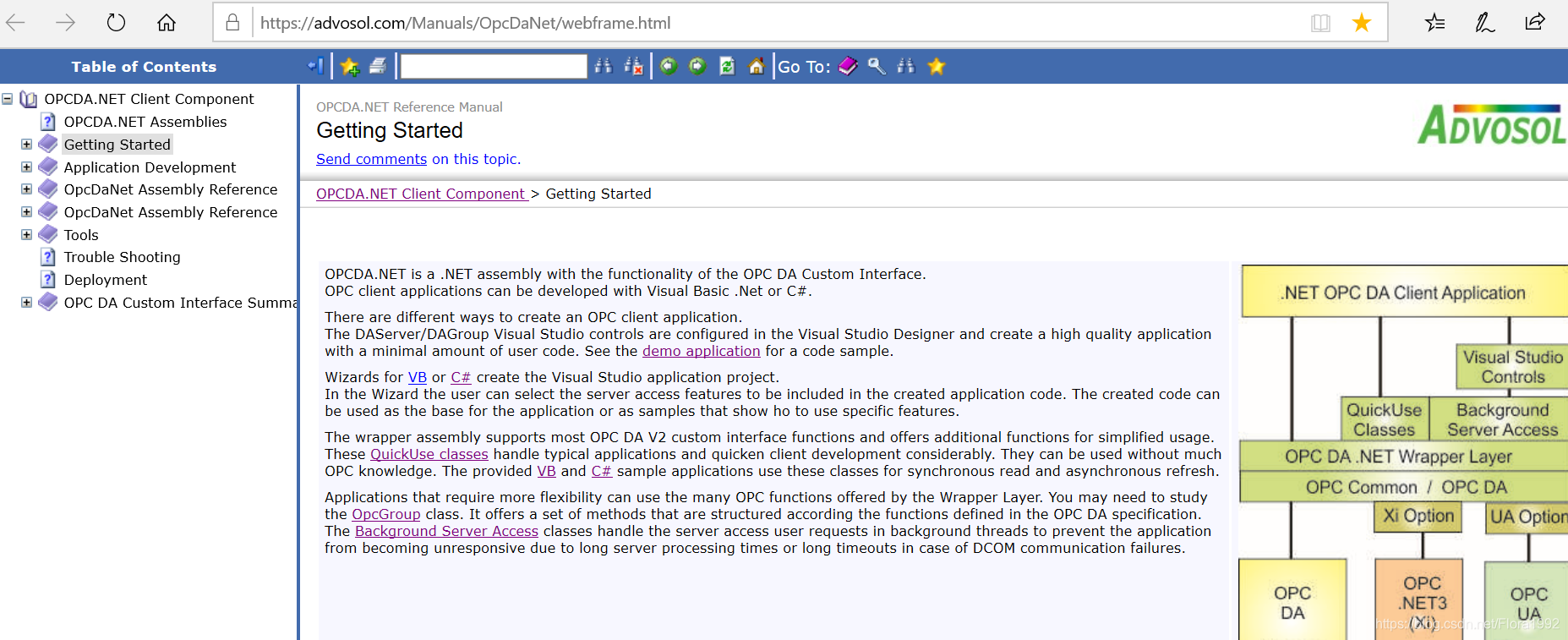Expand the Application Development node

coord(26,167)
